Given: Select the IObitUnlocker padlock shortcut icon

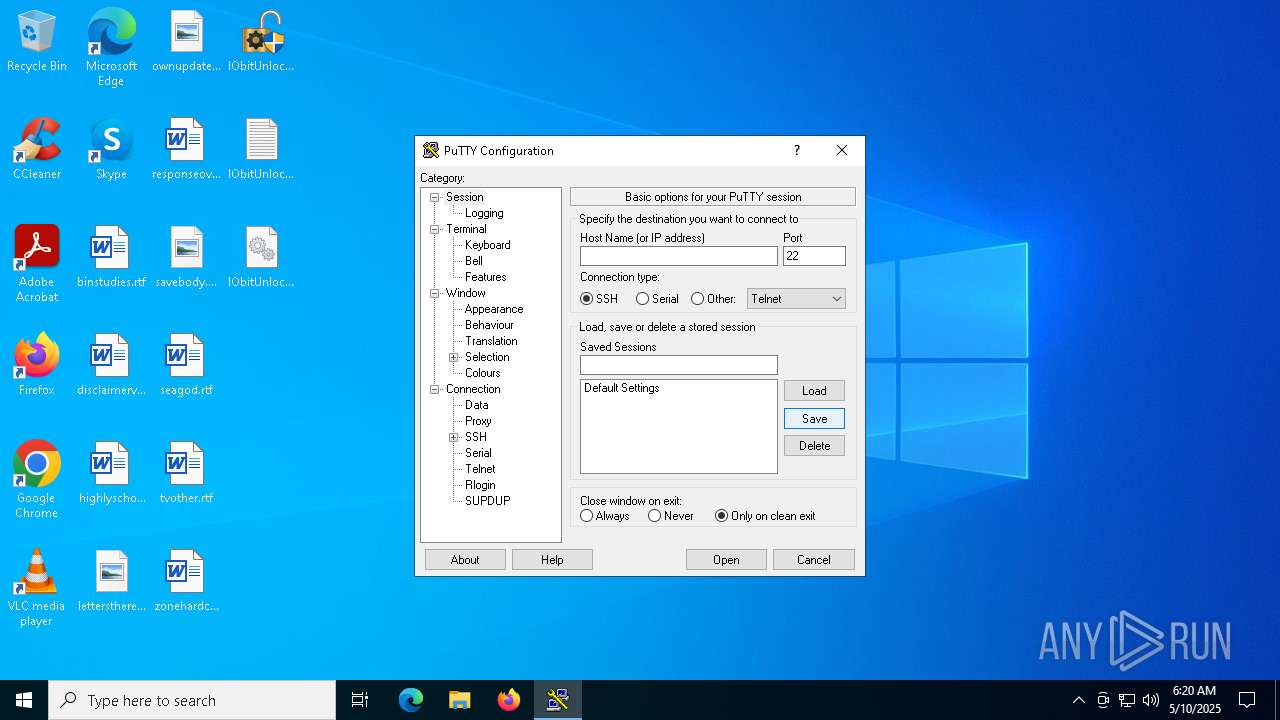Looking at the screenshot, I should [x=261, y=42].
